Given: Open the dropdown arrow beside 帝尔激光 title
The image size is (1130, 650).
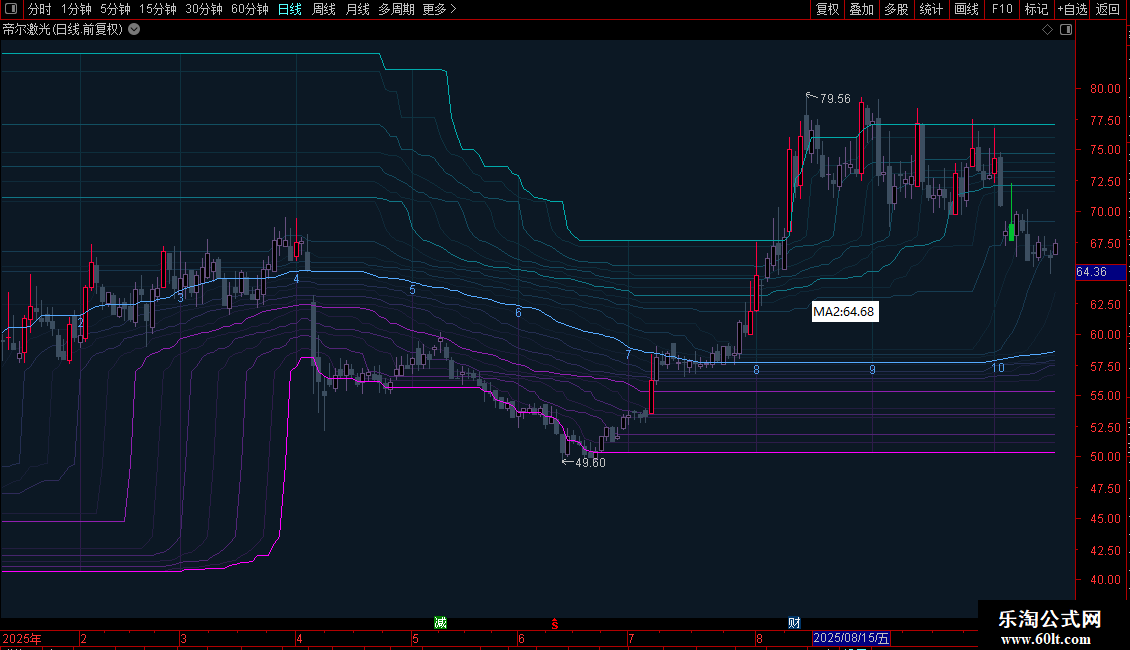Looking at the screenshot, I should (134, 30).
